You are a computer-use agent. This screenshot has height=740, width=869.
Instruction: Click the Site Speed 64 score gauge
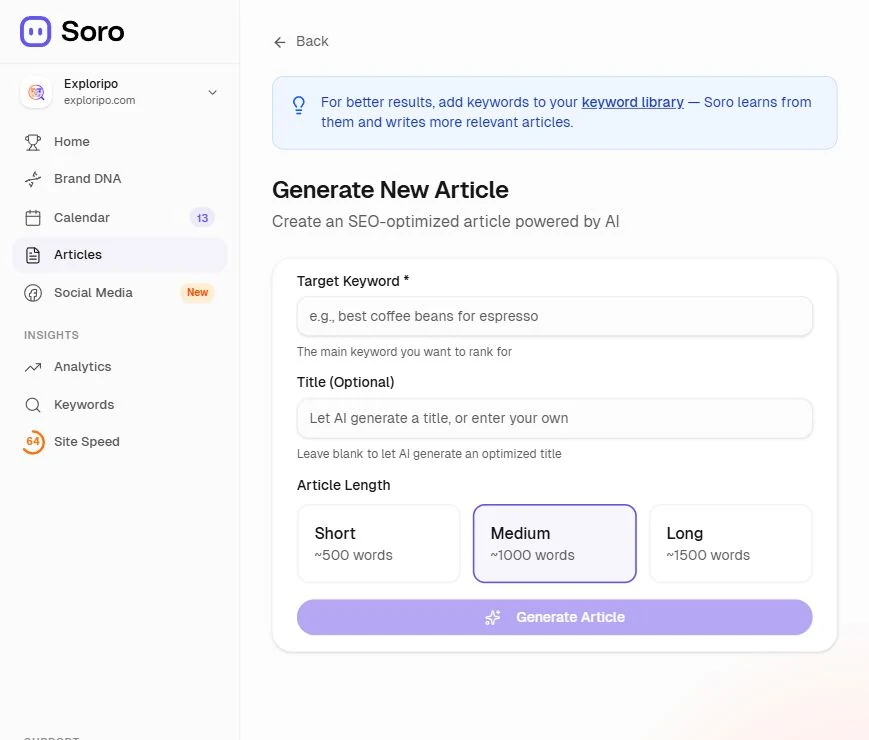click(33, 442)
